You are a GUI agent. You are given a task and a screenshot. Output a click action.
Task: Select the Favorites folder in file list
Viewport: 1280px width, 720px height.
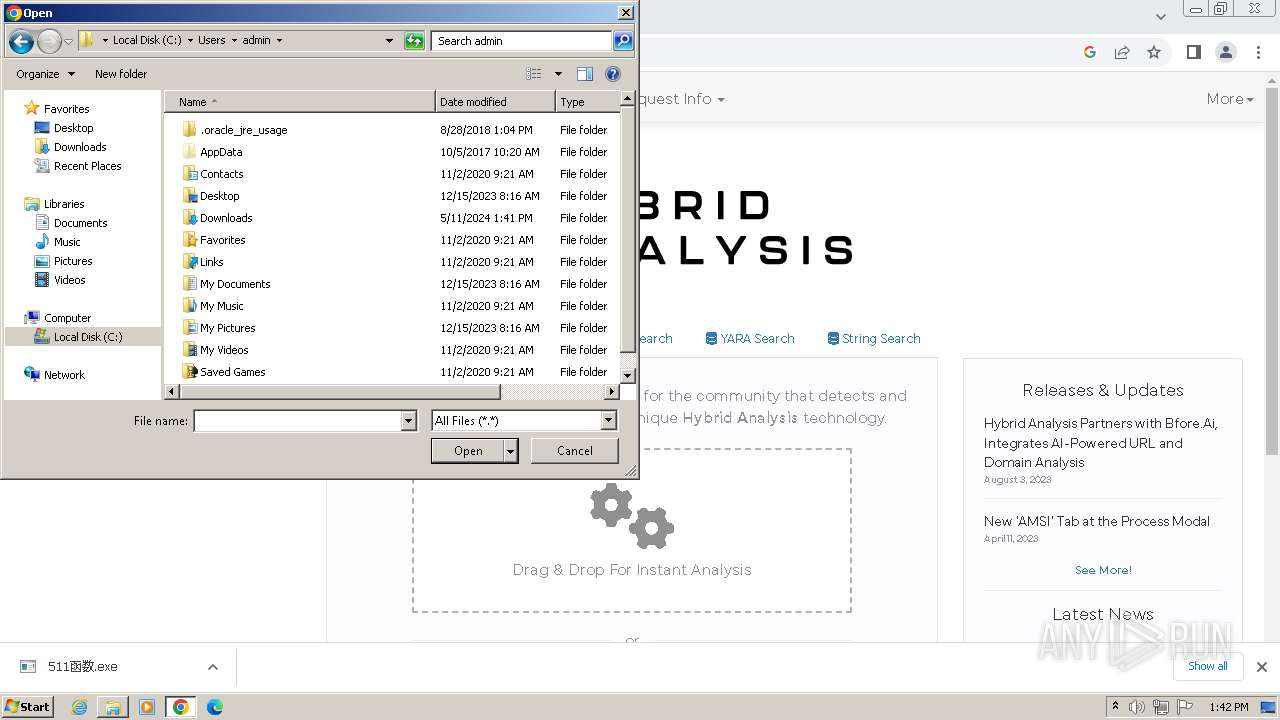coord(222,240)
